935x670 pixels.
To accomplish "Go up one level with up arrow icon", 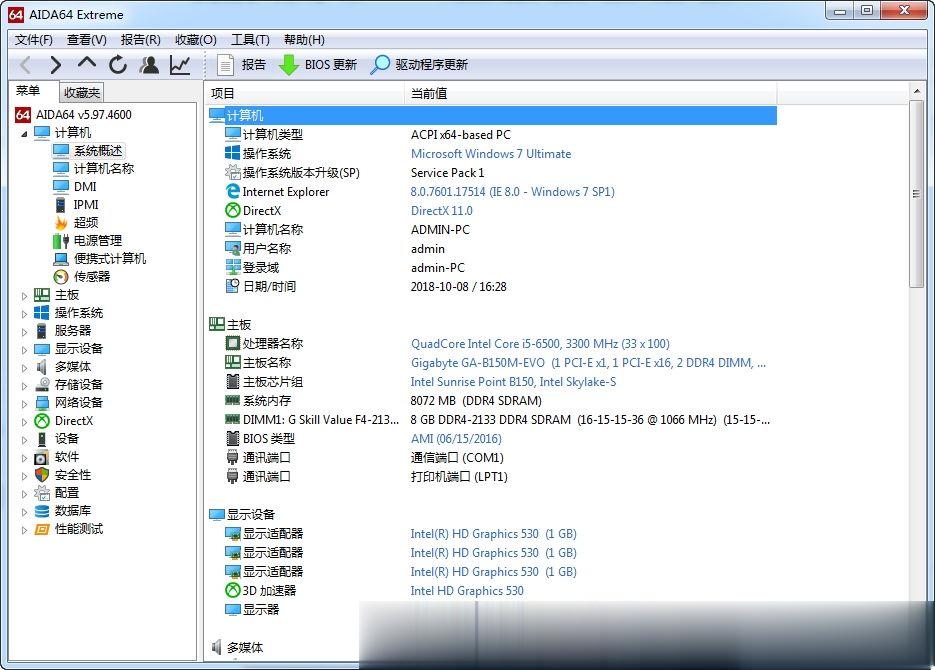I will click(87, 63).
